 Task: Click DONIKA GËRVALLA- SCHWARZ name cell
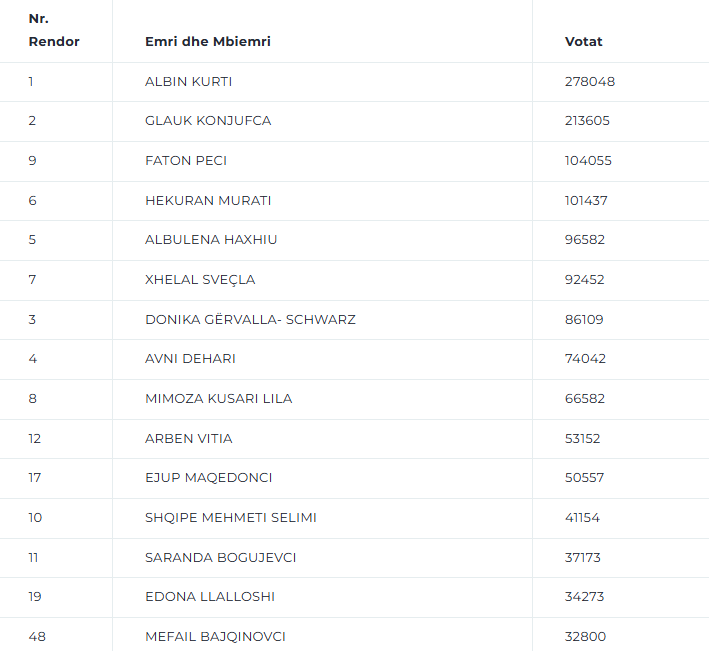[250, 319]
